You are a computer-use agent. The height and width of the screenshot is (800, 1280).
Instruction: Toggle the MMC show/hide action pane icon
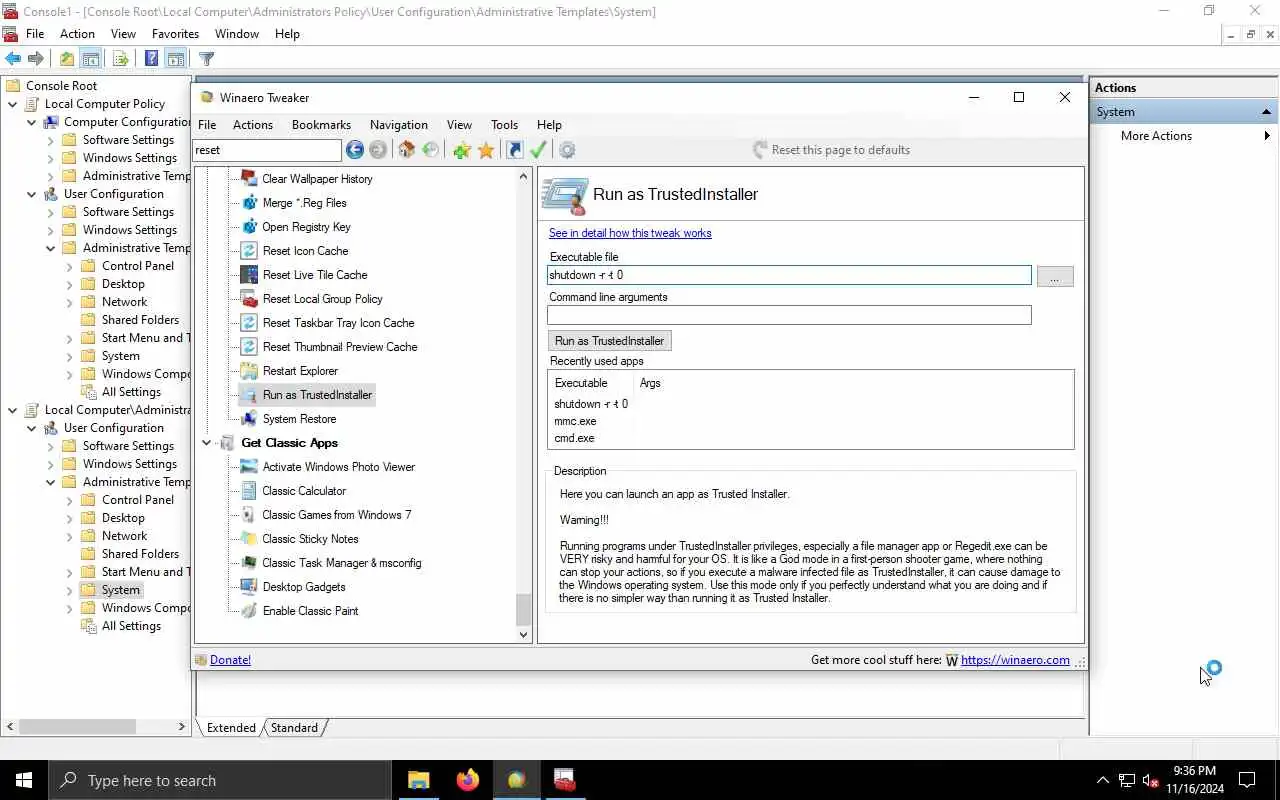click(175, 59)
